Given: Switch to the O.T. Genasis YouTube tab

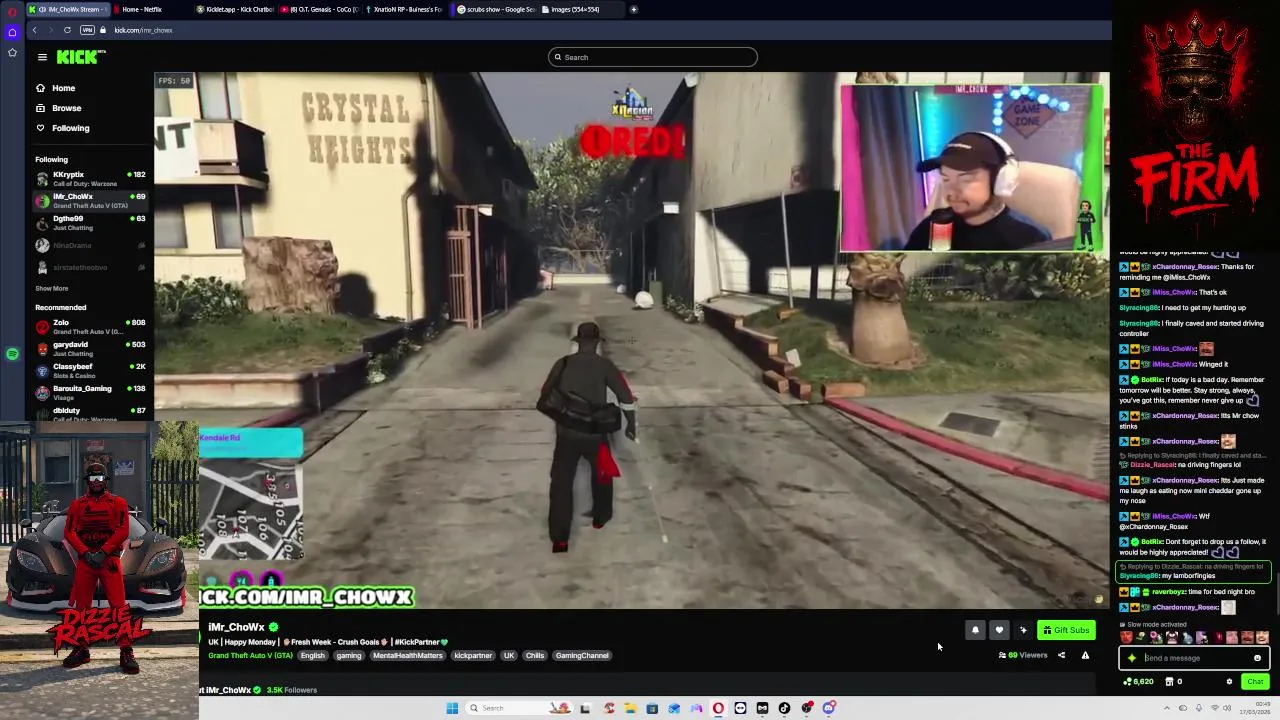Looking at the screenshot, I should (320, 9).
